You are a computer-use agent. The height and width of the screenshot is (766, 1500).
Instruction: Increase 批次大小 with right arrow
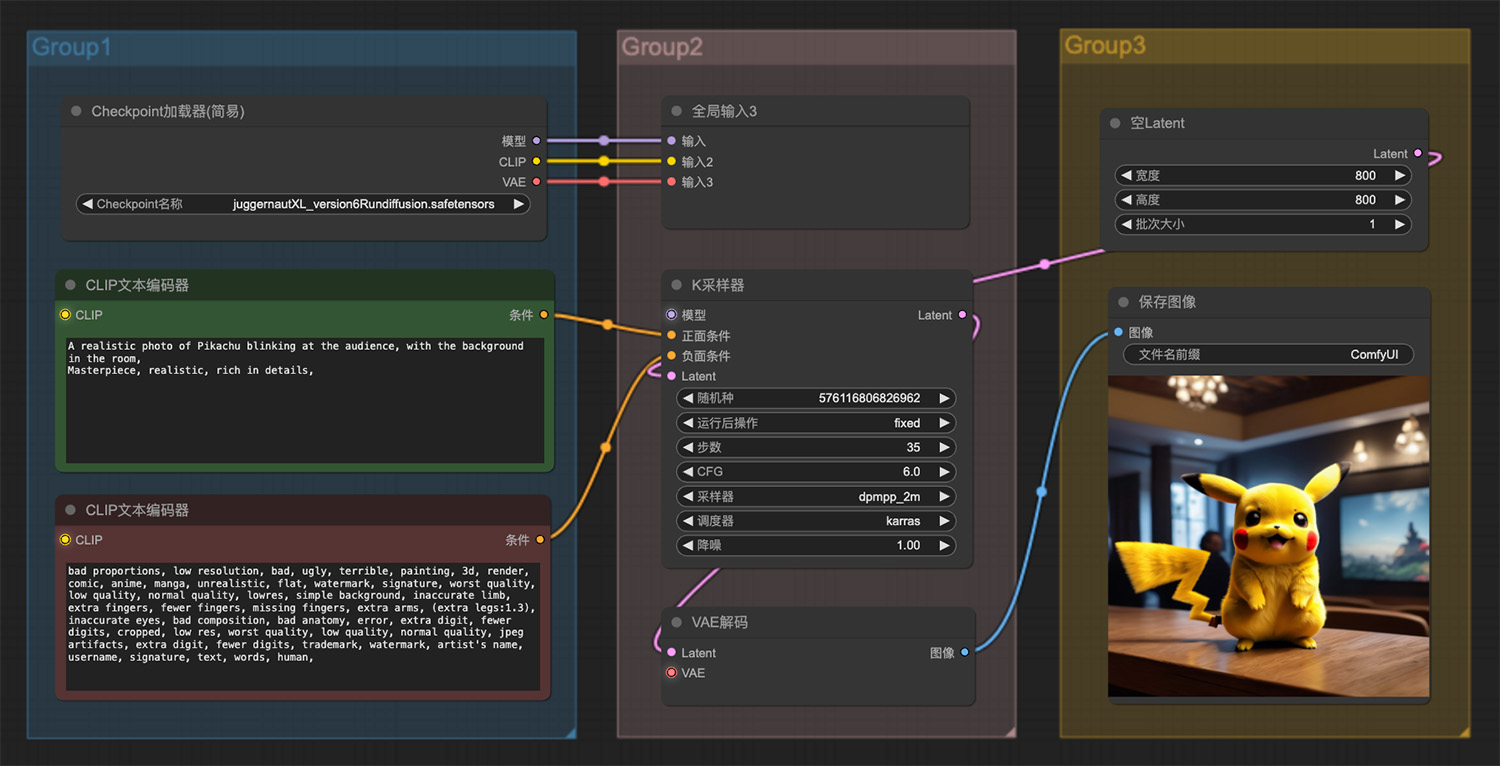[x=1400, y=225]
